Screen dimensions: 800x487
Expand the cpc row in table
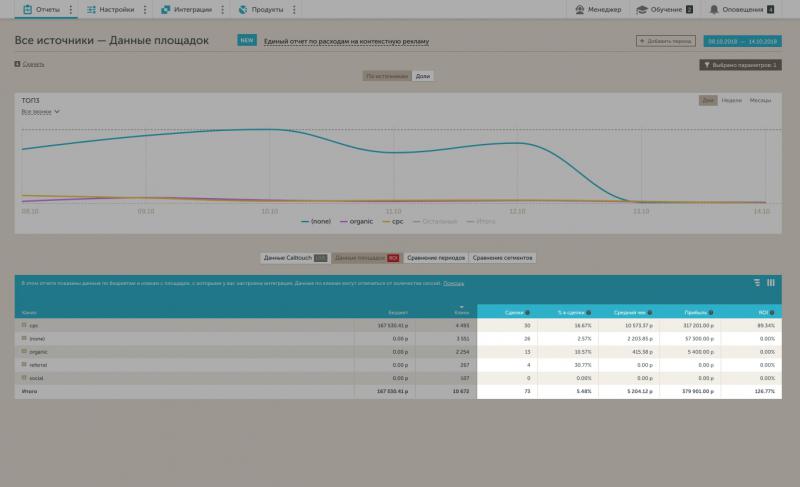click(x=24, y=325)
